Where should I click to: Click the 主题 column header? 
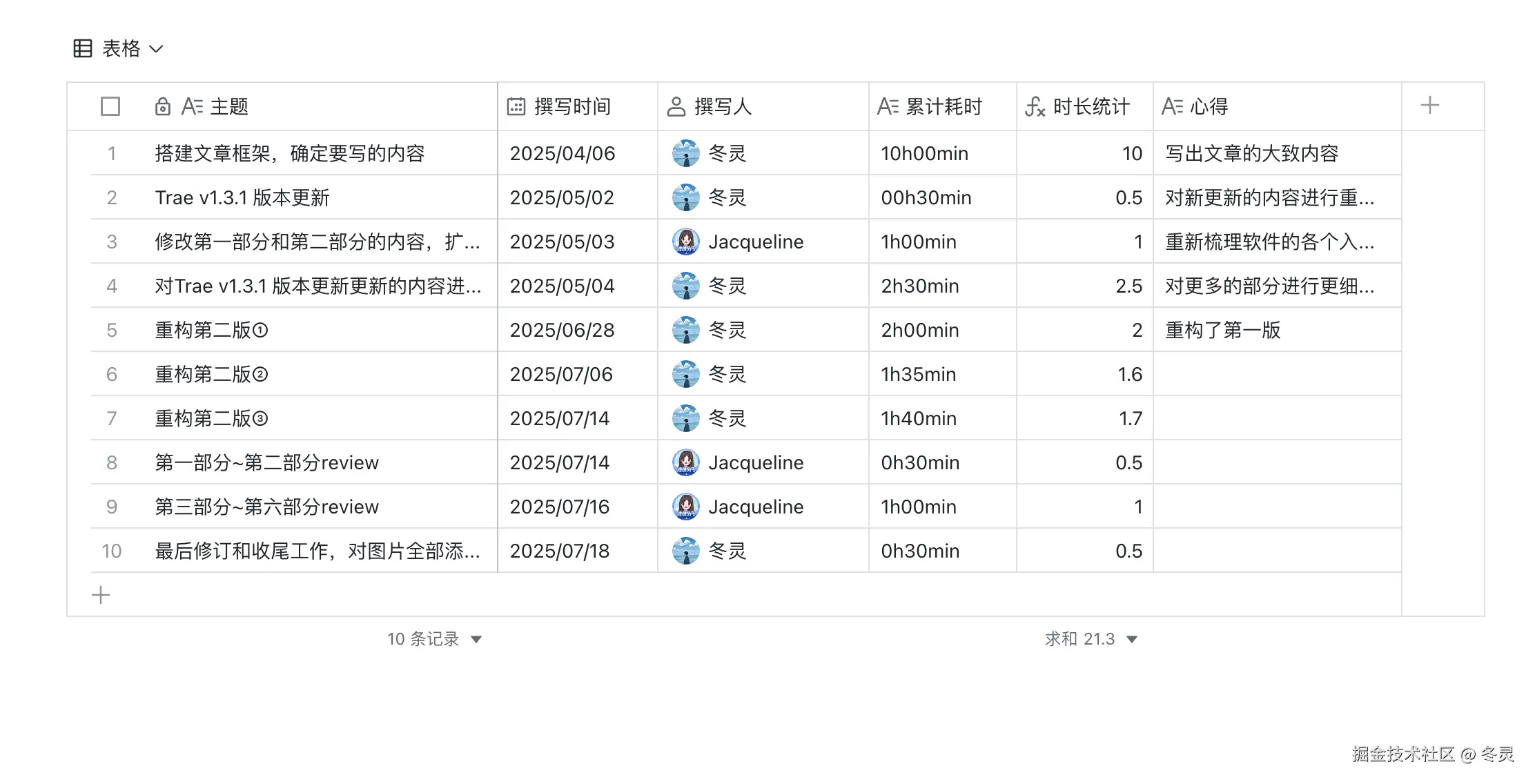point(229,106)
